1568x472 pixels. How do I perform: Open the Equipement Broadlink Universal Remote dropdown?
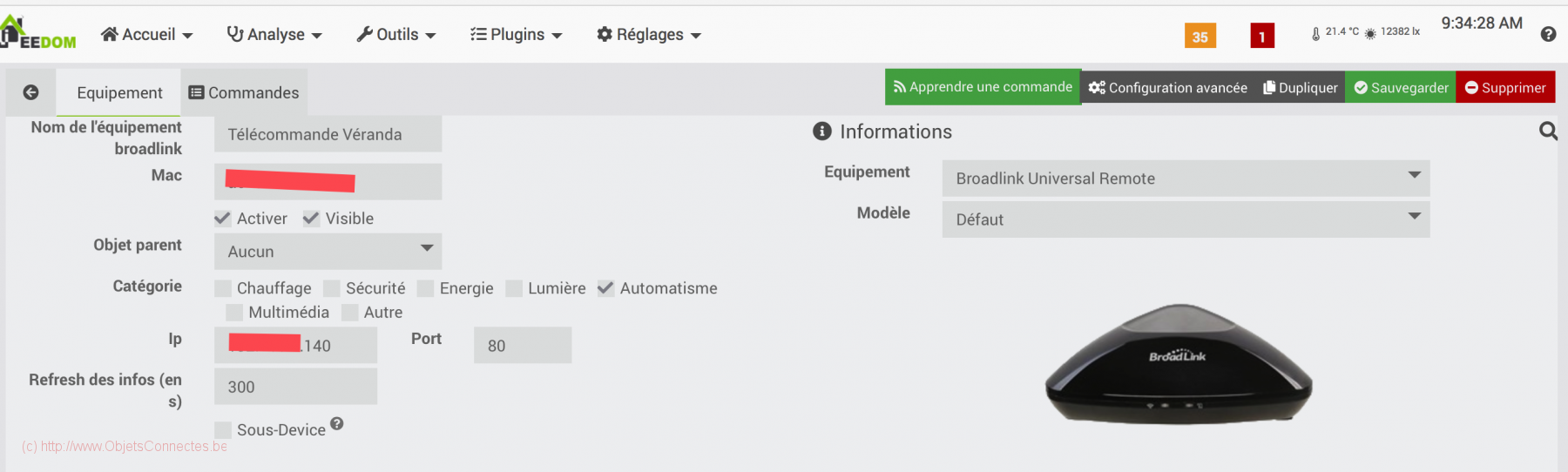(x=1186, y=179)
